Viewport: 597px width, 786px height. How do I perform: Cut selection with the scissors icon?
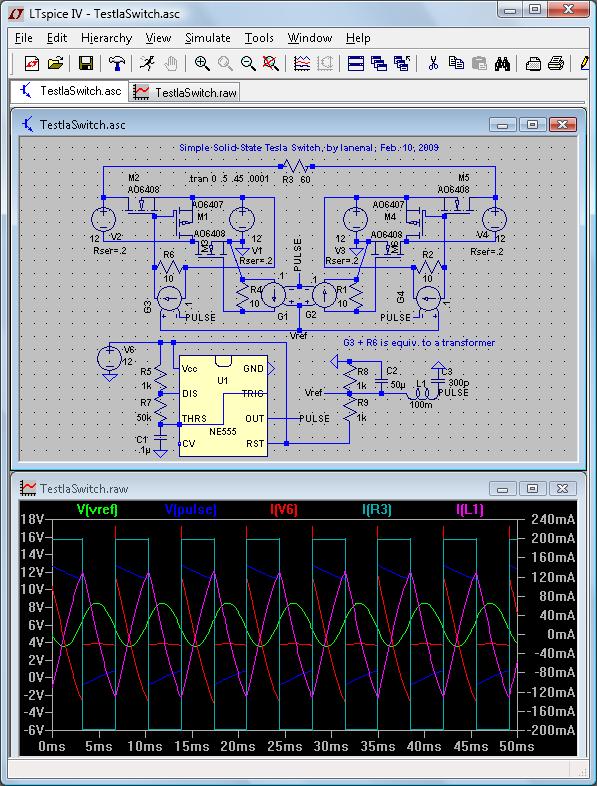433,63
